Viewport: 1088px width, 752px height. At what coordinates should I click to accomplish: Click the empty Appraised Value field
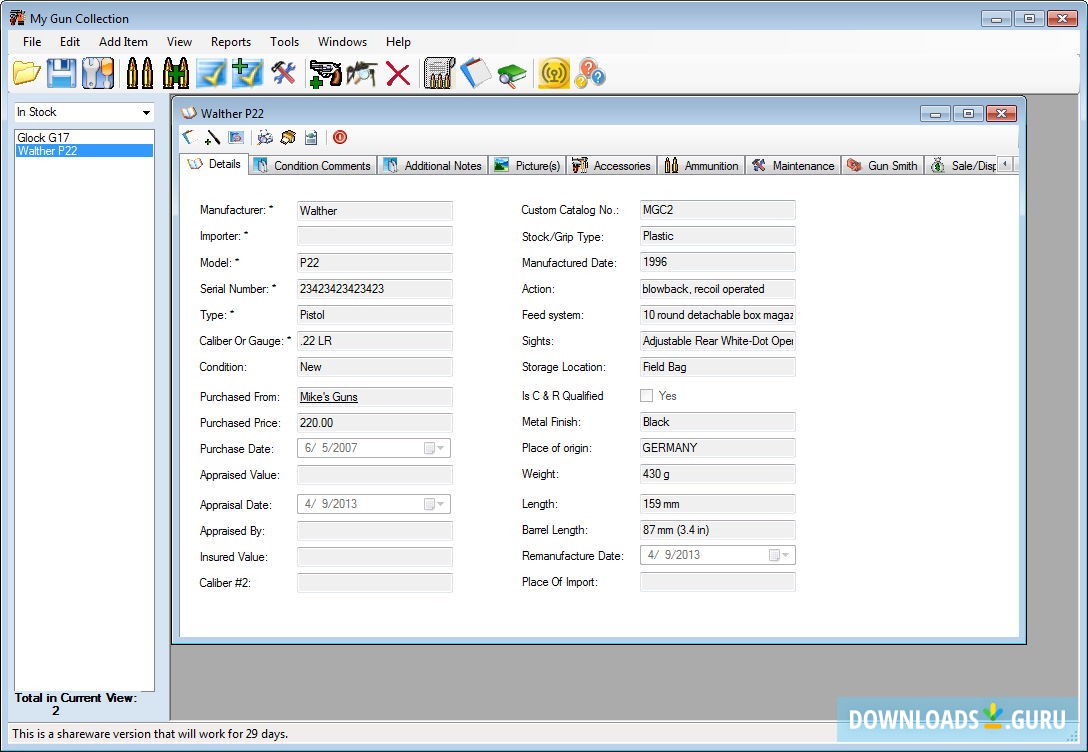point(375,475)
